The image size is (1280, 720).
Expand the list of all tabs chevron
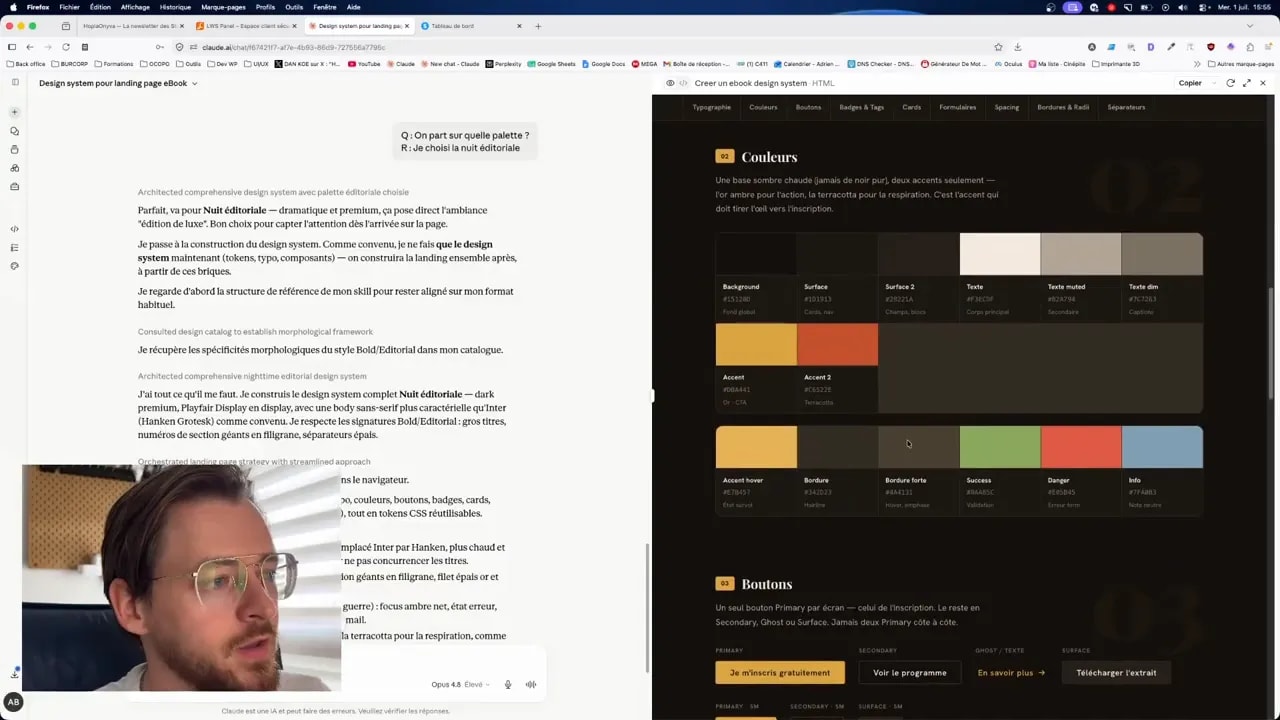pos(1250,26)
